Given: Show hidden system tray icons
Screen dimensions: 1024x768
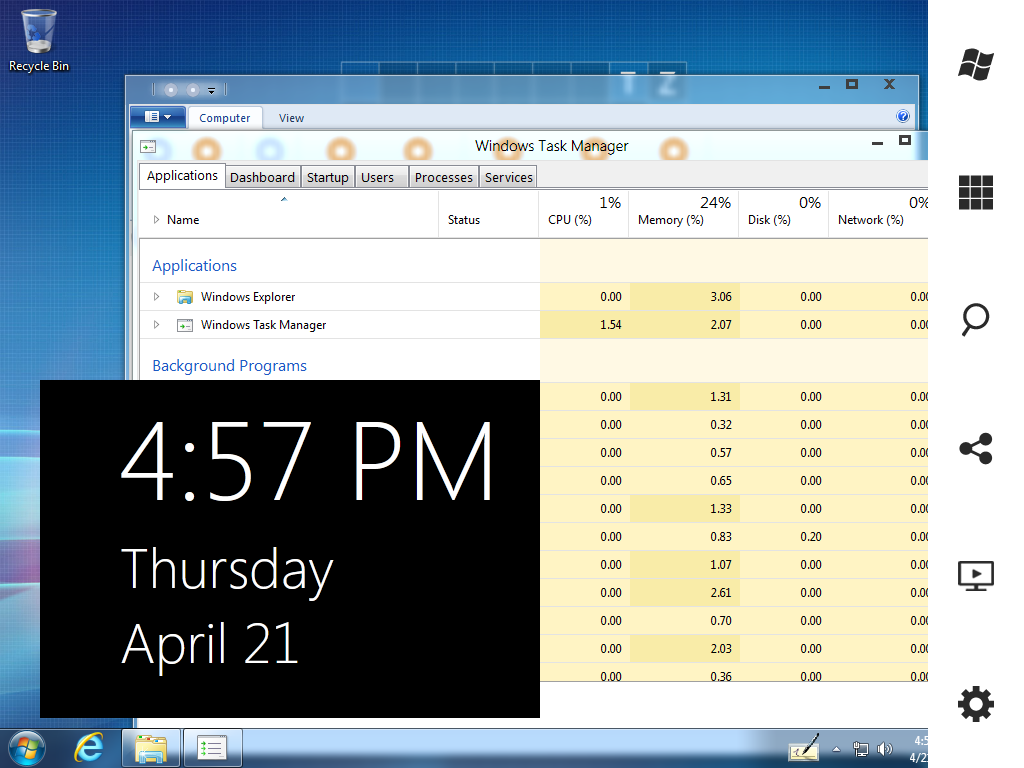Looking at the screenshot, I should pyautogui.click(x=836, y=748).
